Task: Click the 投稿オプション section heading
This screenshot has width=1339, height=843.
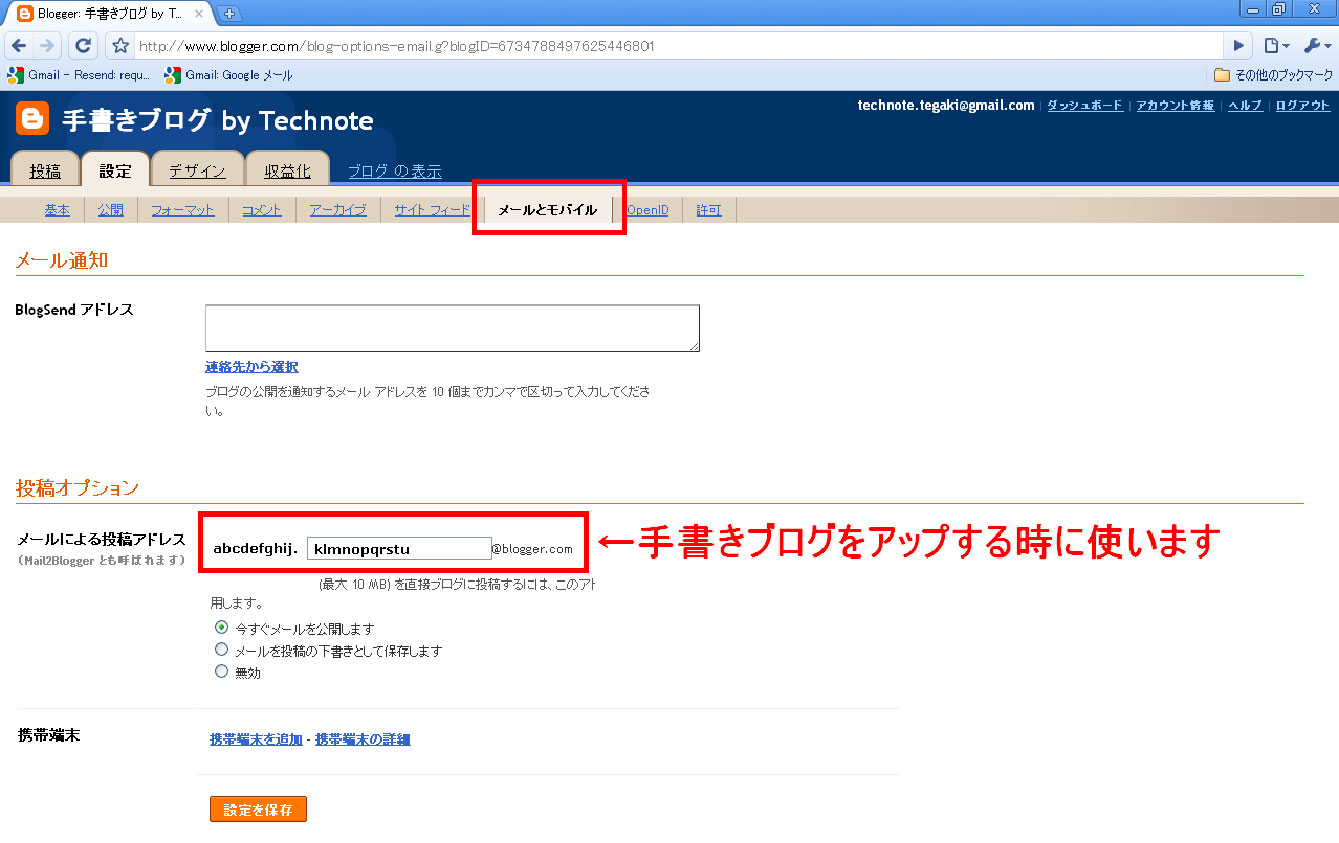Action: click(77, 488)
